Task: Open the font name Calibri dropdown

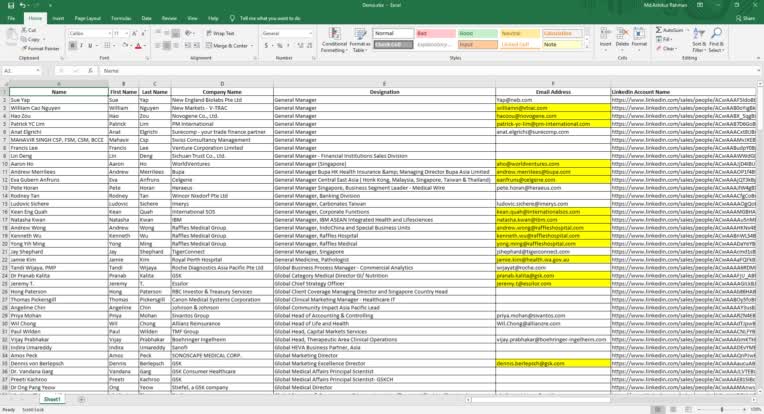Action: click(x=109, y=34)
